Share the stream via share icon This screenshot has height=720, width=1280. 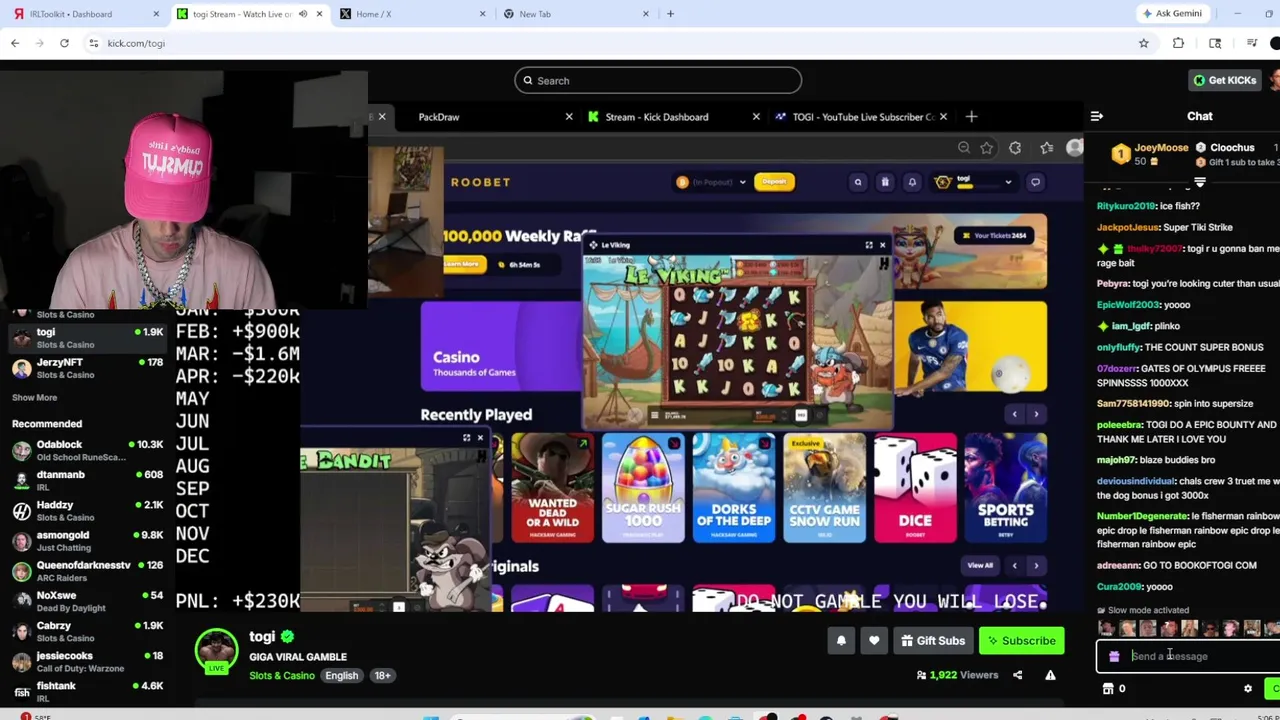coord(1017,675)
